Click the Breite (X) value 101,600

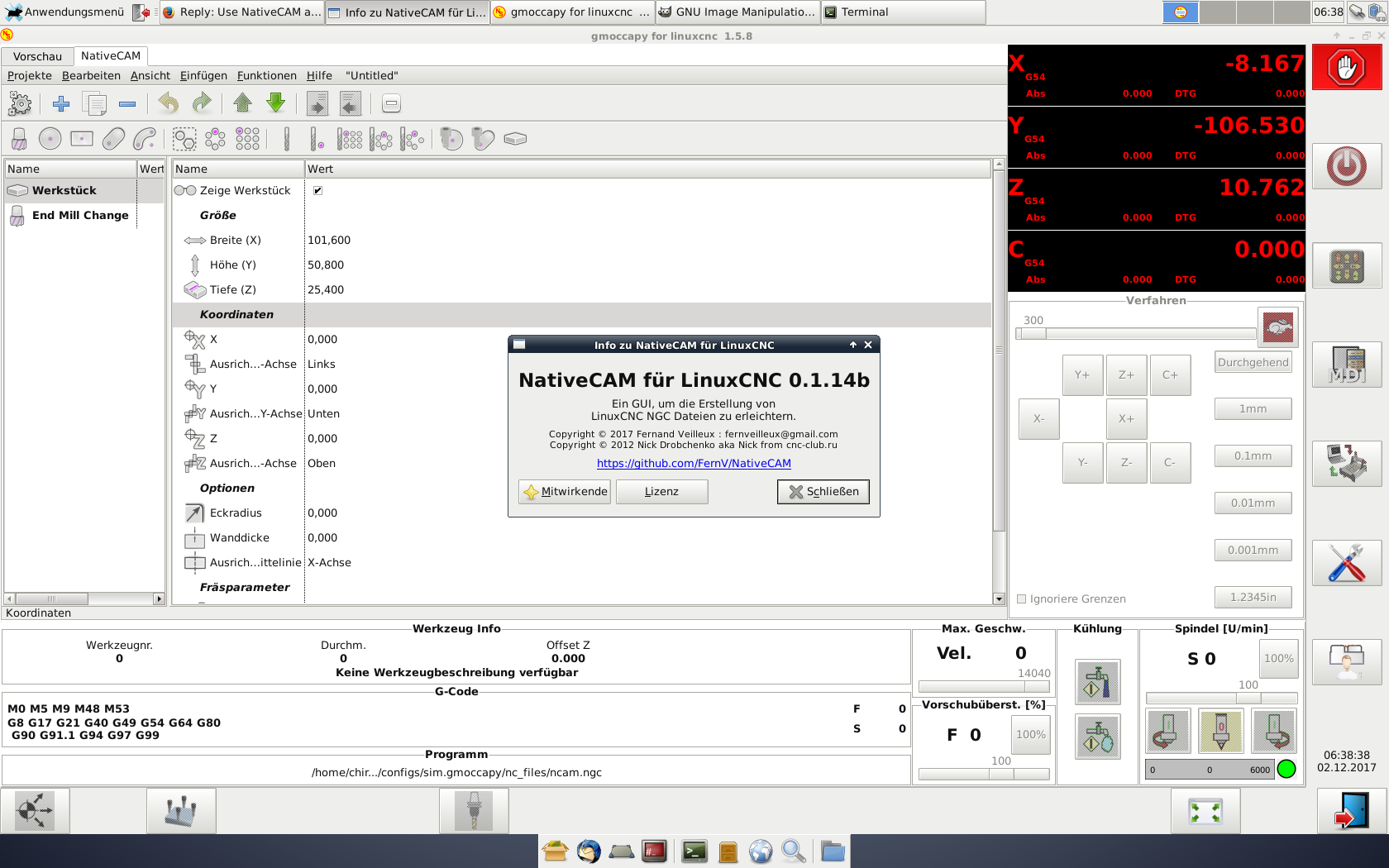tap(329, 240)
